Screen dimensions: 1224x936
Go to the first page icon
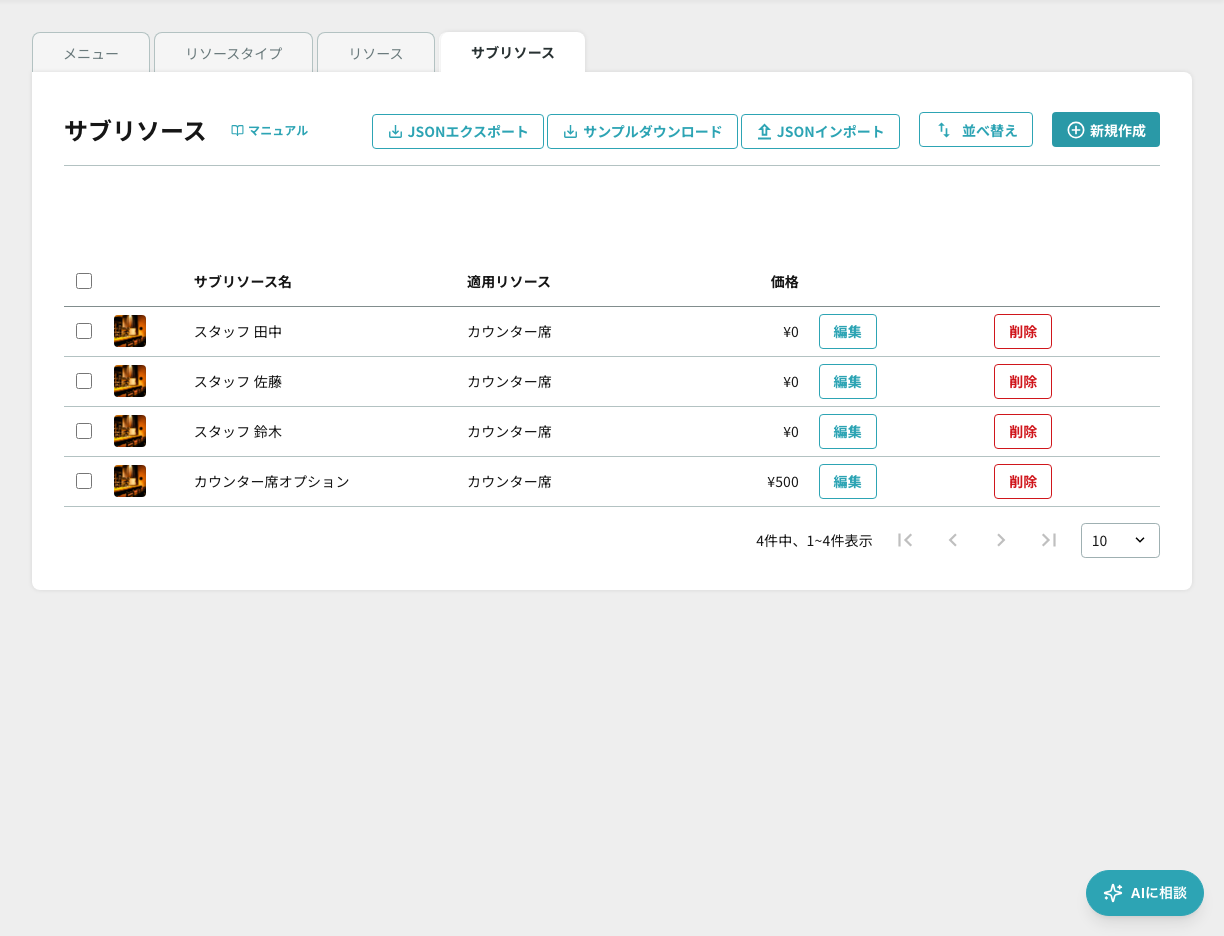pos(905,540)
